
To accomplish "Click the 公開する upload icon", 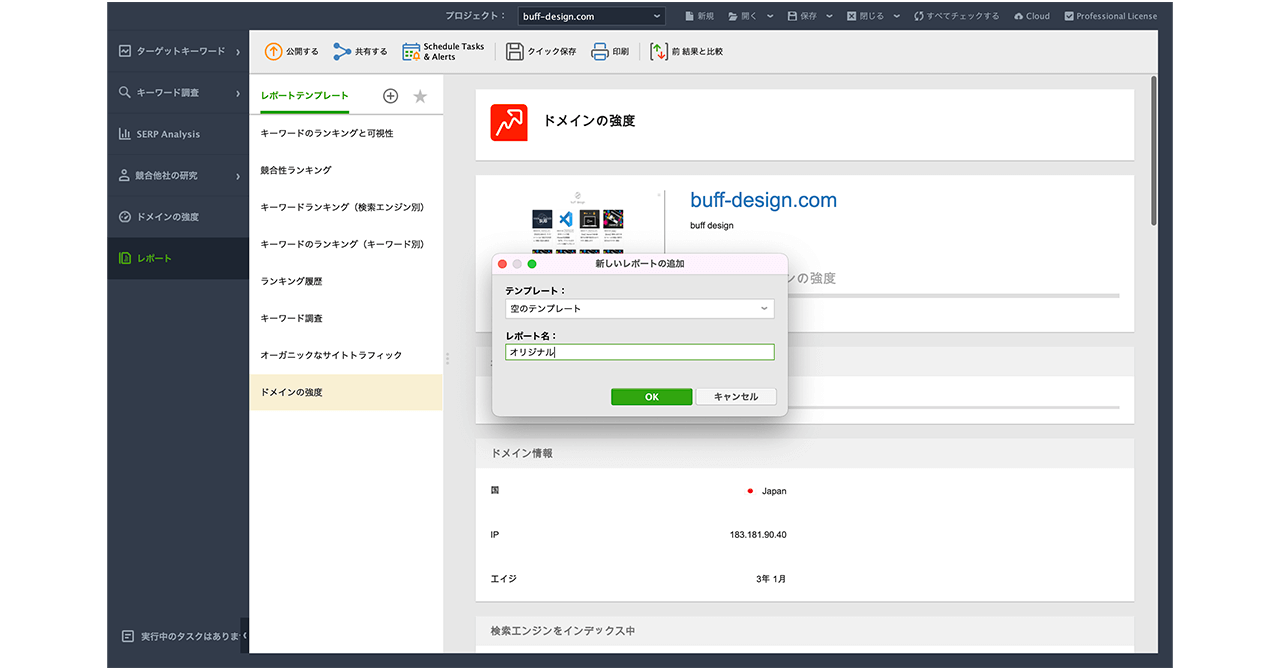I will pyautogui.click(x=273, y=51).
